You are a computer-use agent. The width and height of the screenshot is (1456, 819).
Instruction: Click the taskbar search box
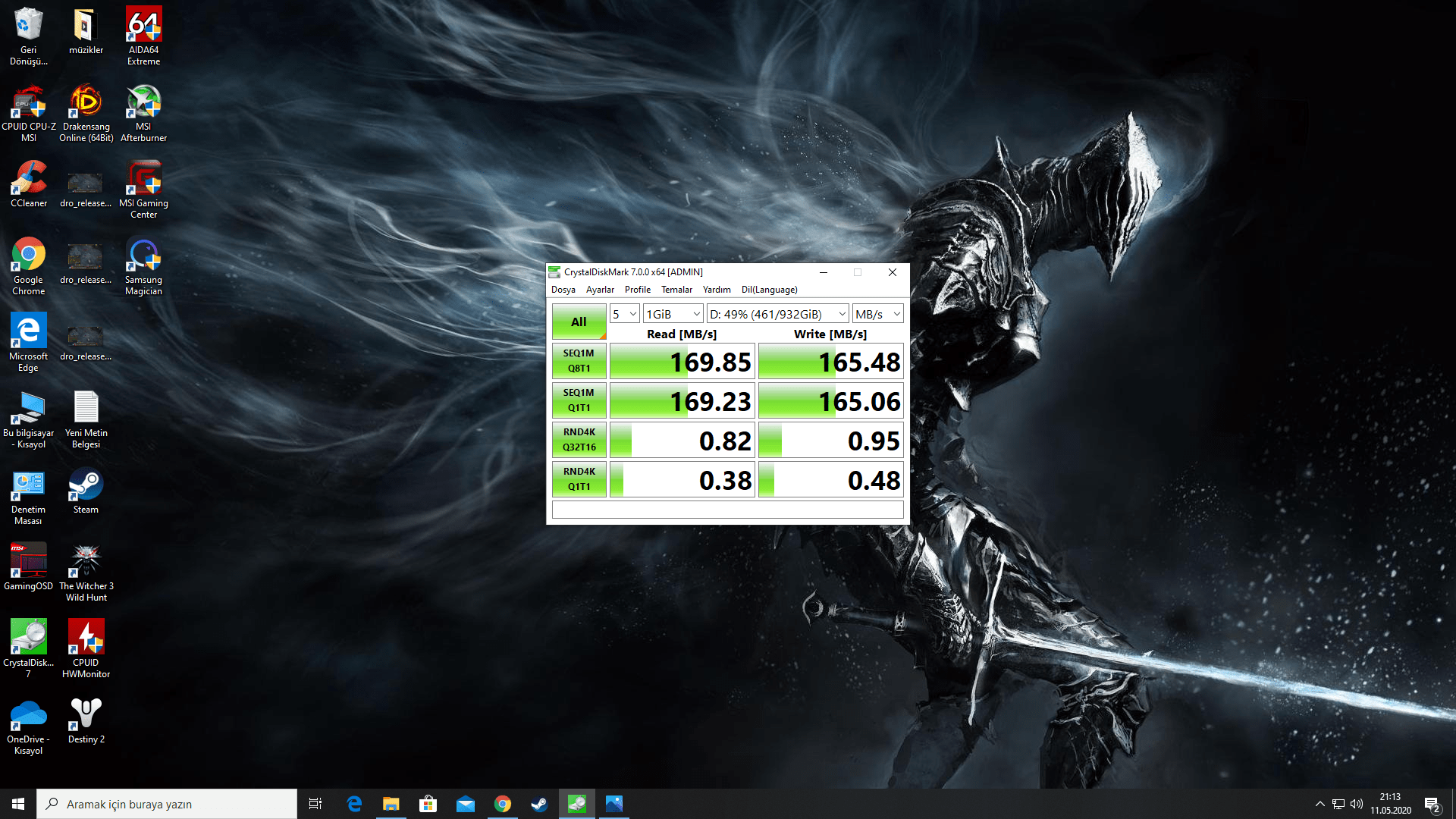[x=167, y=804]
